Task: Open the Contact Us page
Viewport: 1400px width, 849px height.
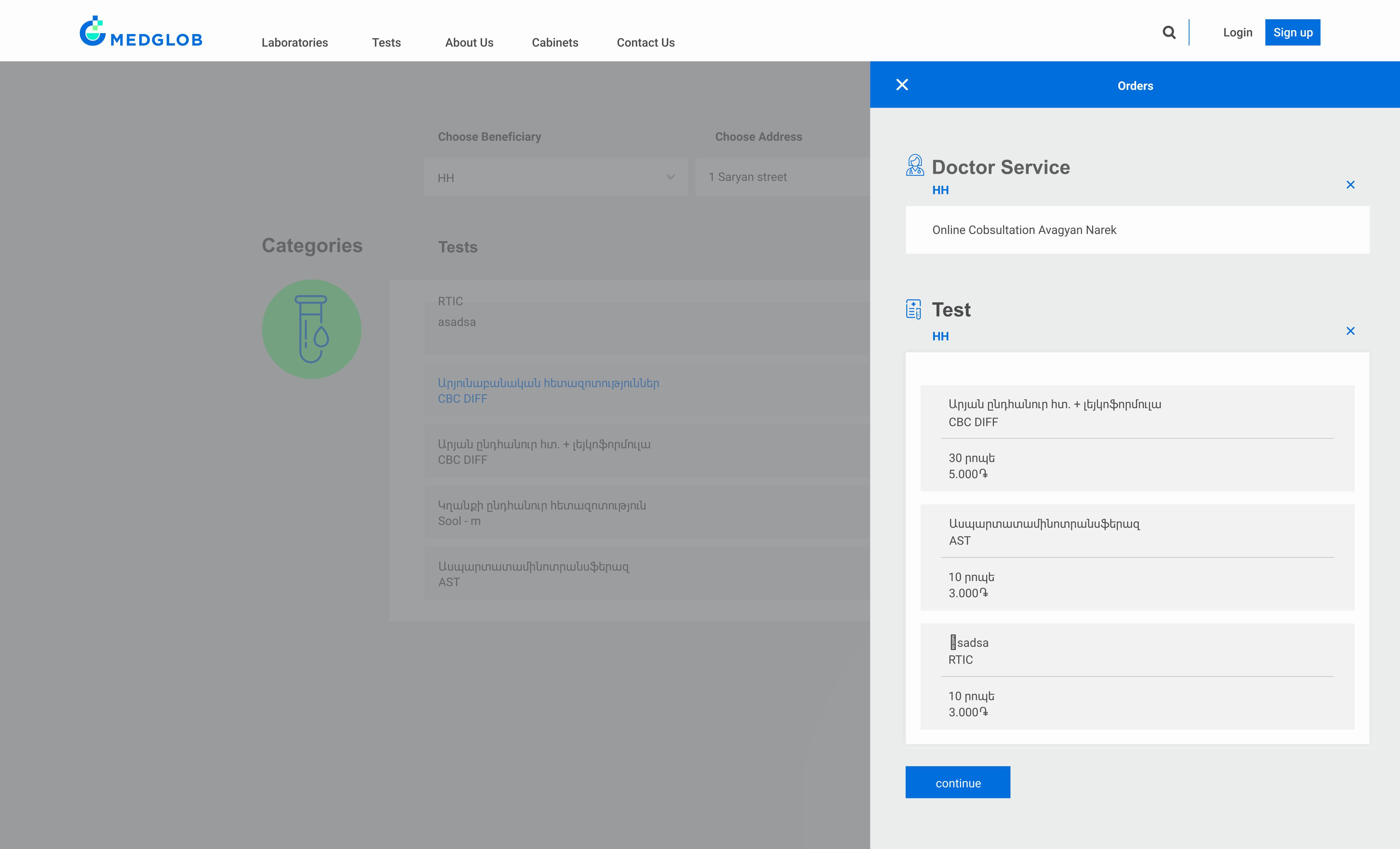Action: point(646,43)
